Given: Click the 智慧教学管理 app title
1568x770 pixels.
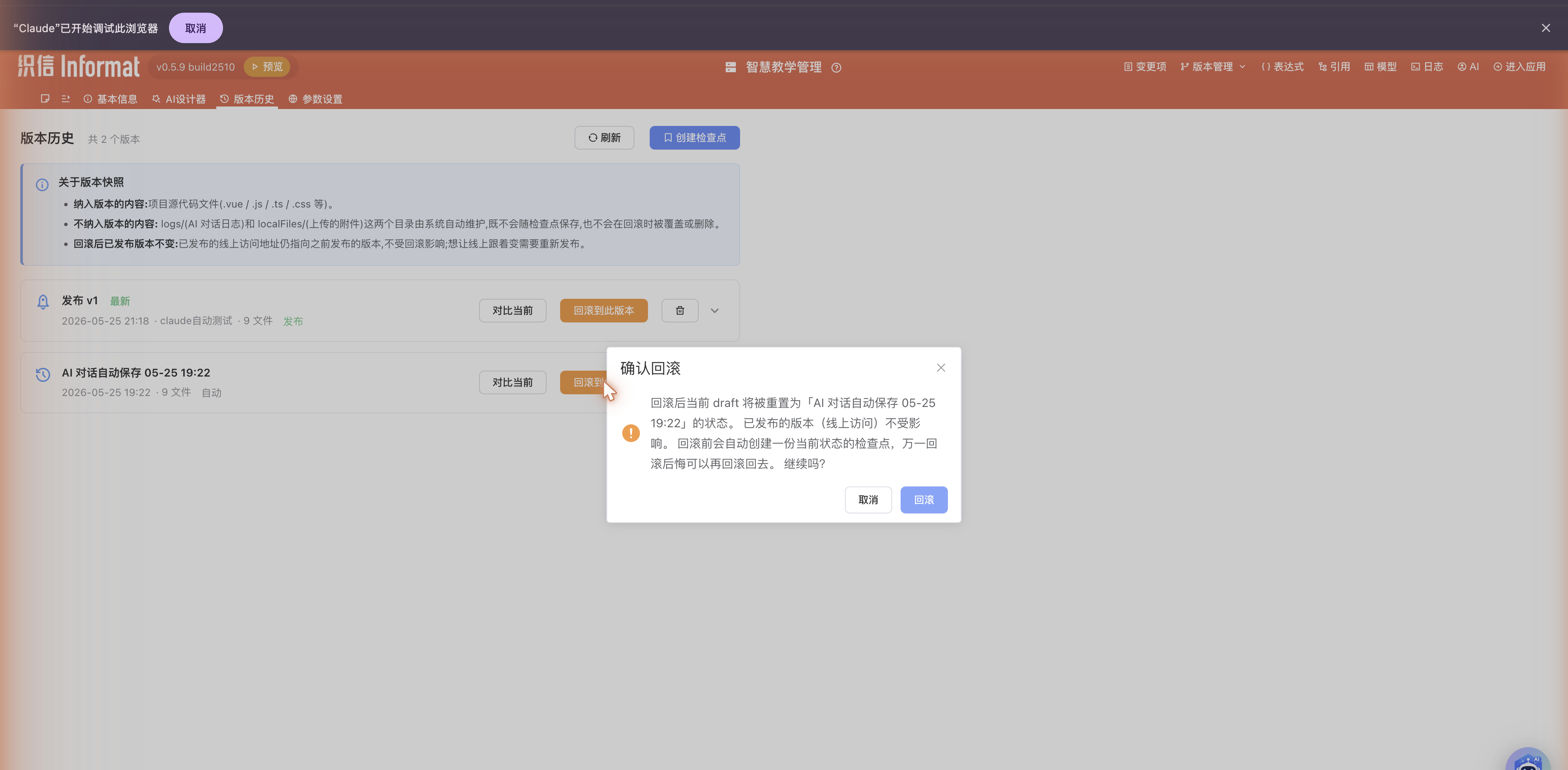Looking at the screenshot, I should click(x=784, y=67).
